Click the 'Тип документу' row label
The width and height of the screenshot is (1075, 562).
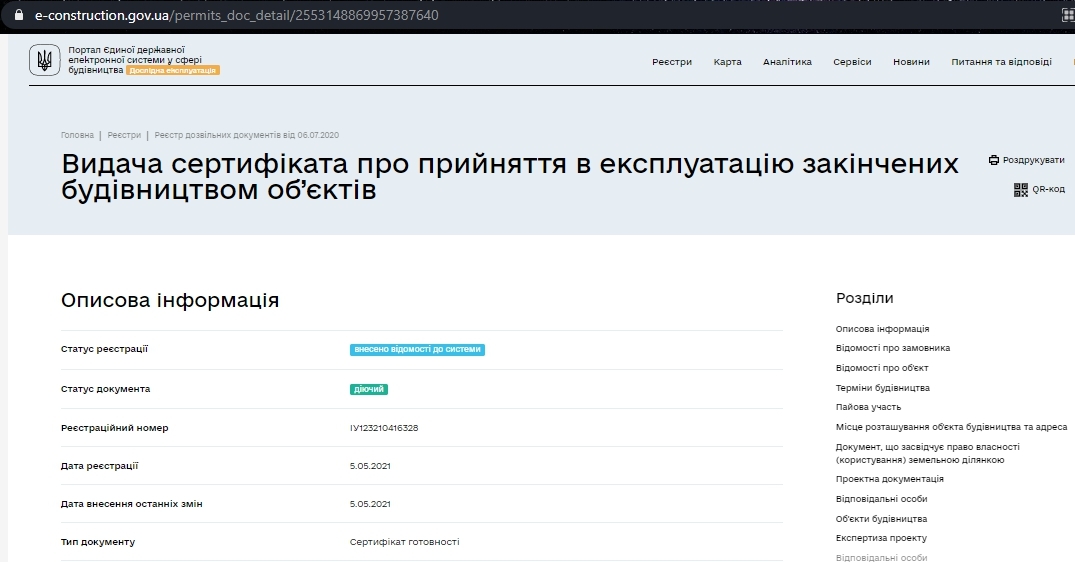click(x=97, y=542)
